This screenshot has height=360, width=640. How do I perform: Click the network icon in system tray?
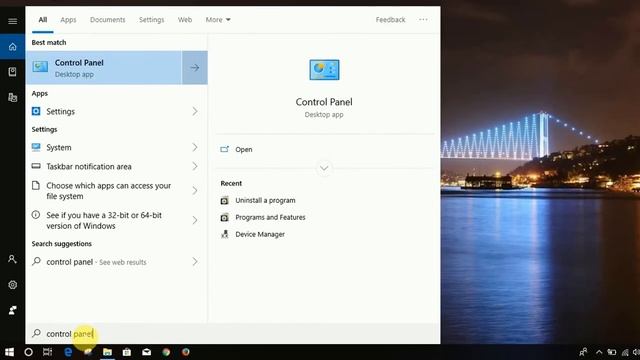[625, 352]
